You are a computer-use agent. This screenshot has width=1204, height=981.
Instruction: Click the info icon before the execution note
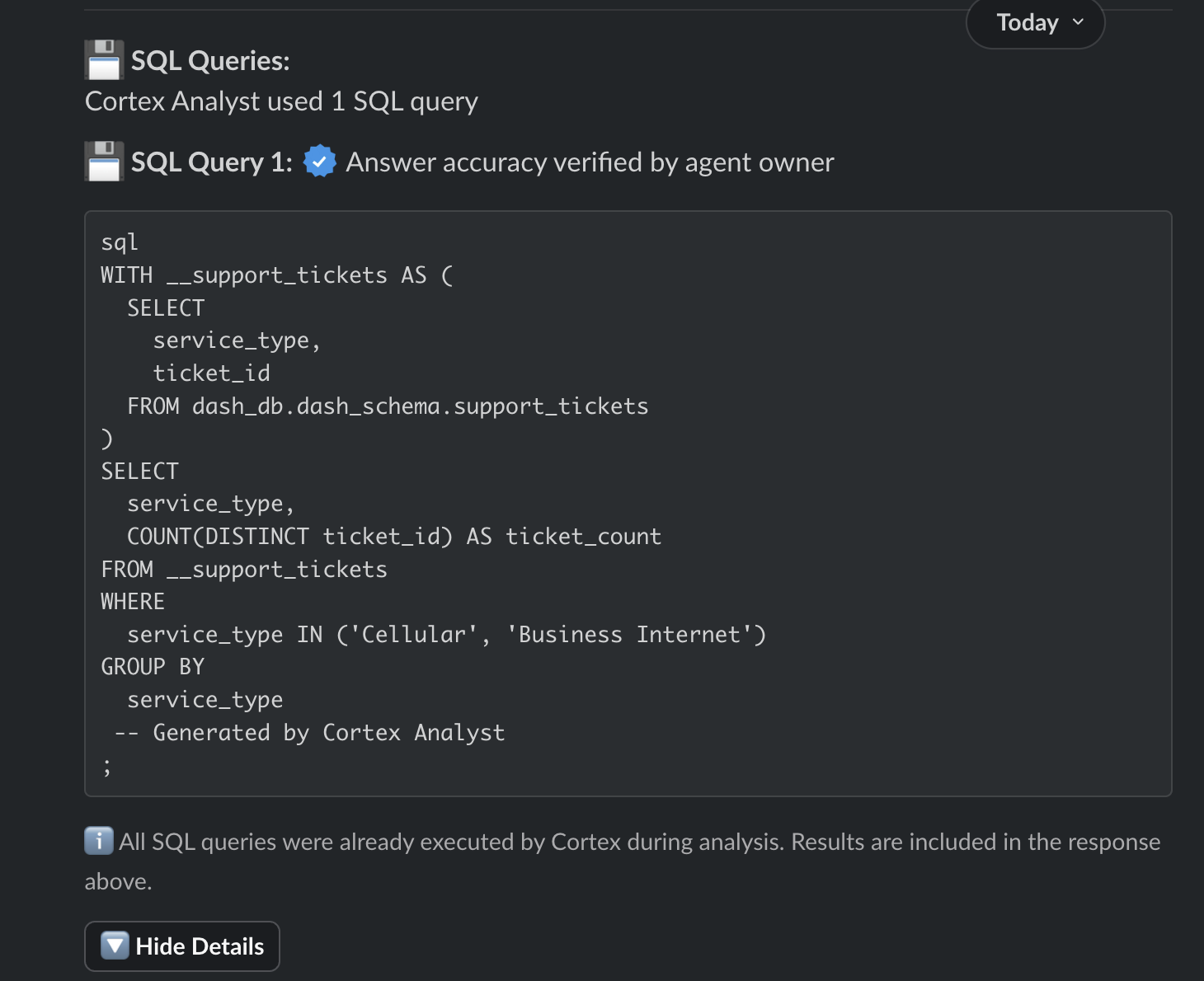point(97,841)
